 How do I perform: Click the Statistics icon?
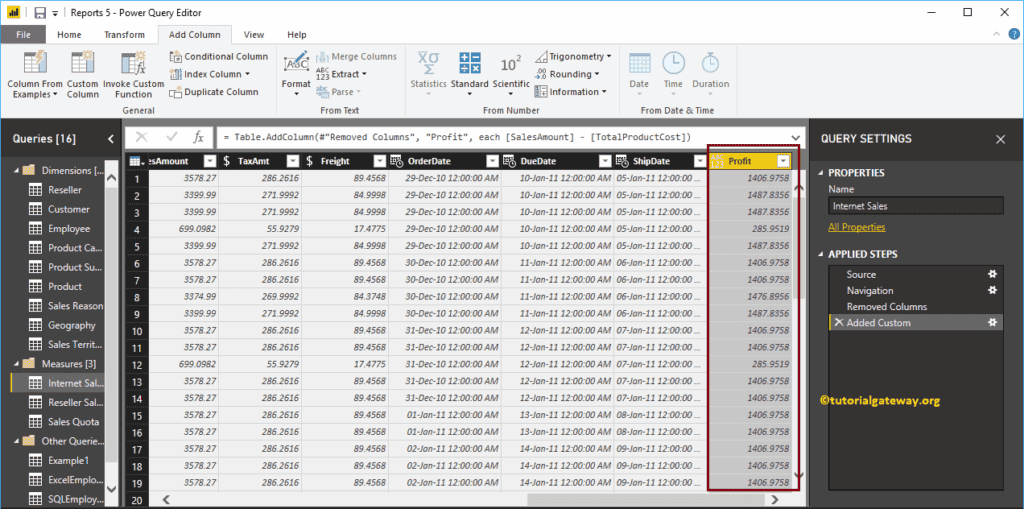(428, 64)
